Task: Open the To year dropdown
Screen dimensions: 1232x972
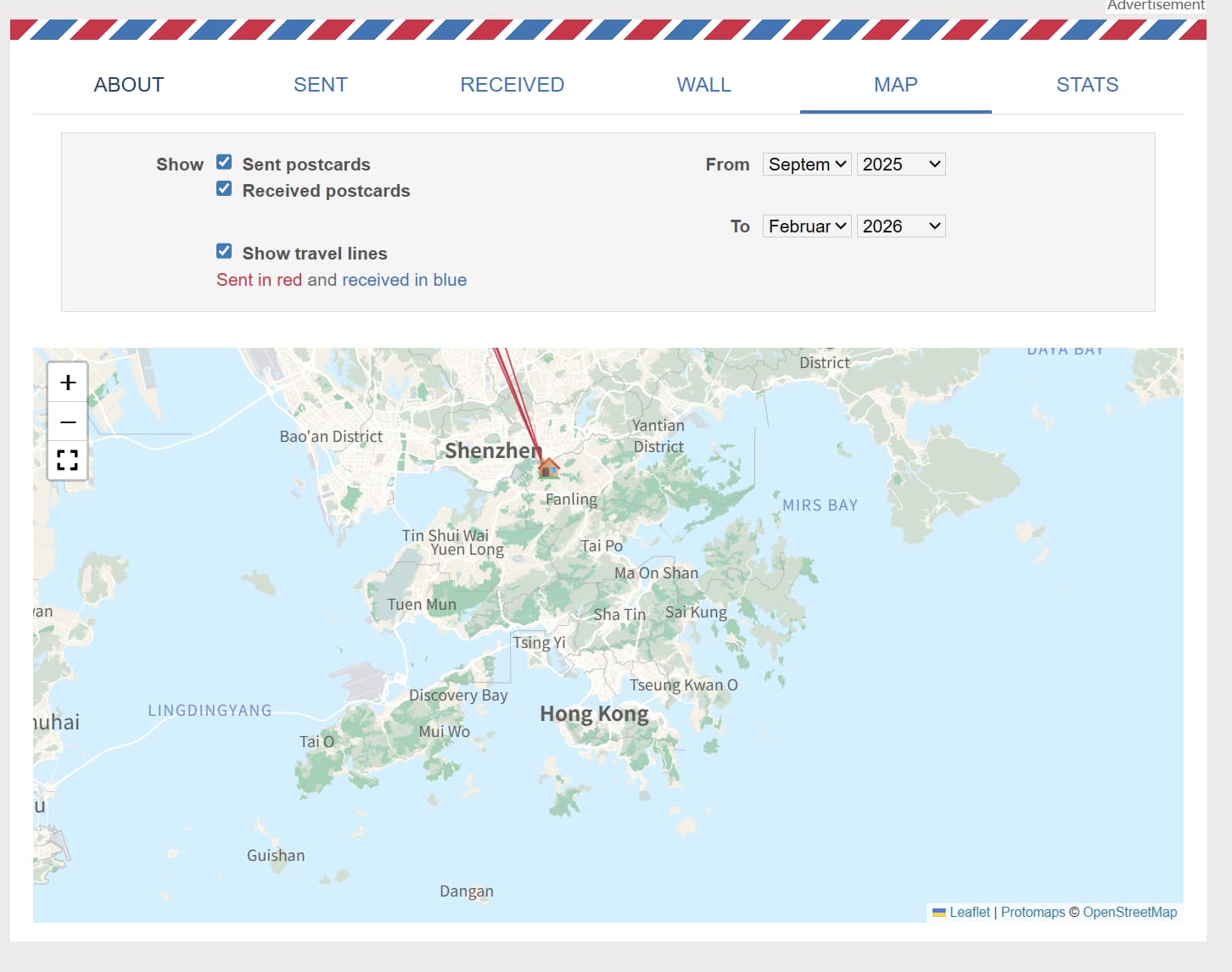Action: point(900,226)
